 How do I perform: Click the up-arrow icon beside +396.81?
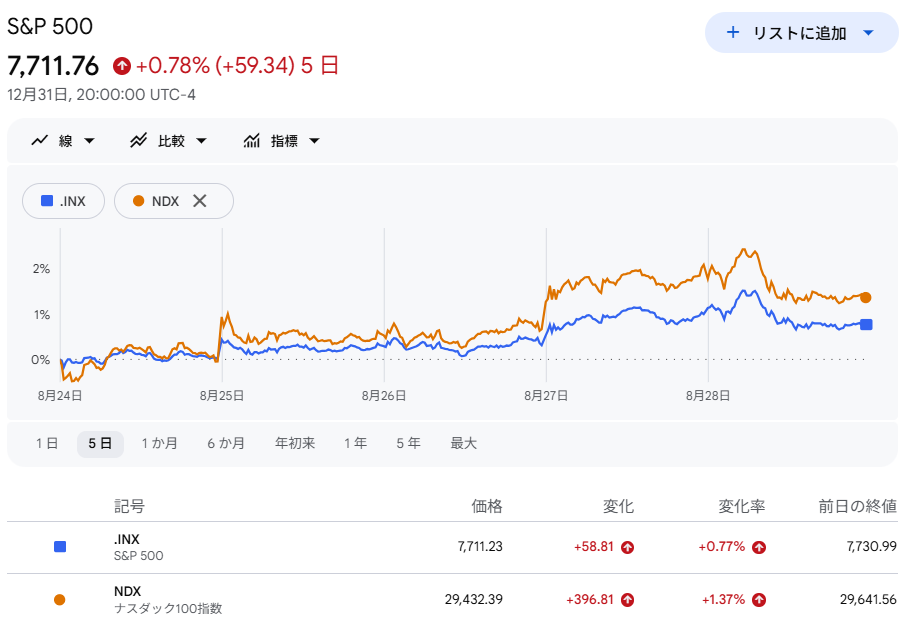pos(627,600)
